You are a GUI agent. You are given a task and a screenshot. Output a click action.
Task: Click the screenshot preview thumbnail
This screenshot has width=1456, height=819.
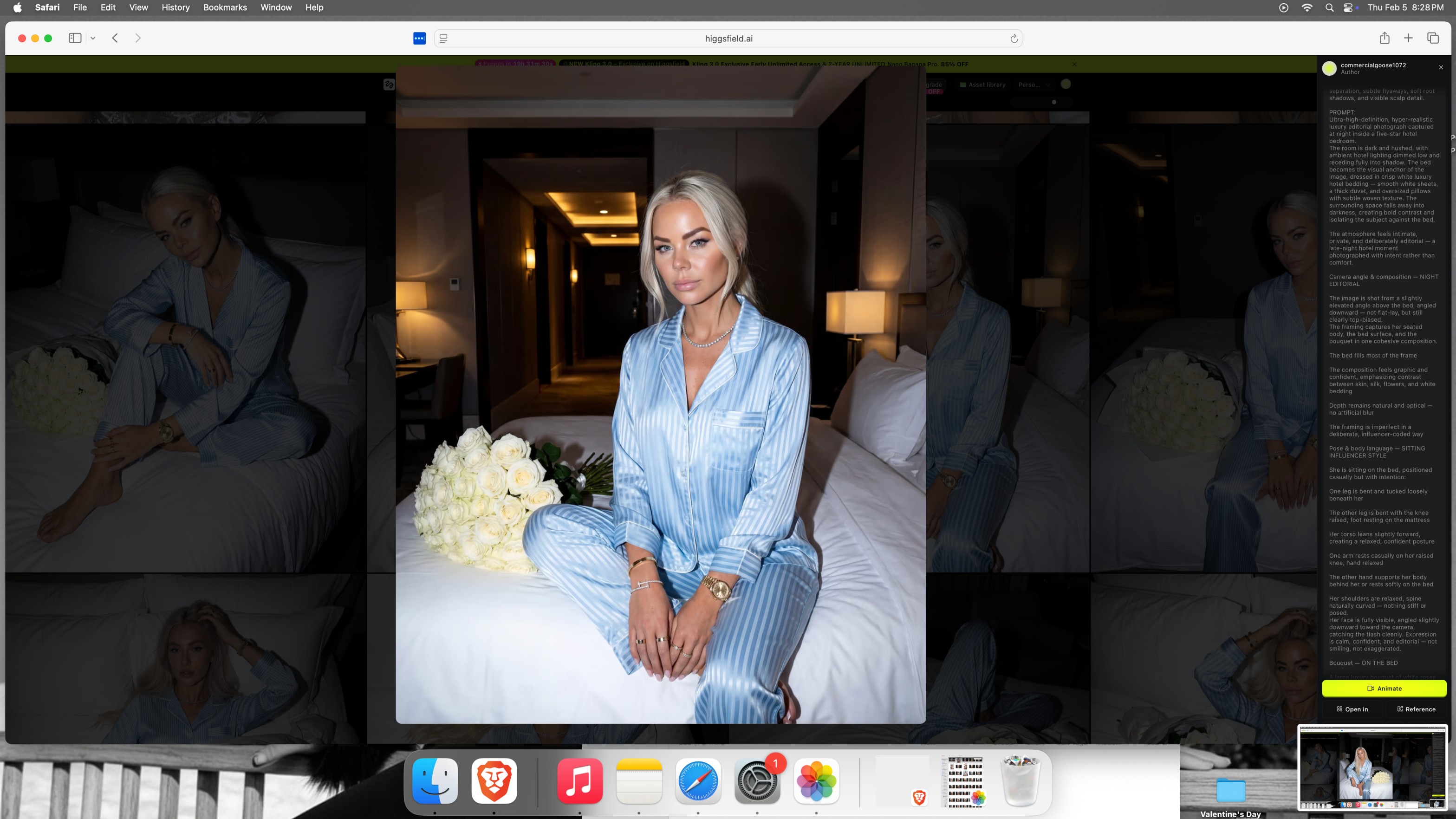click(x=1372, y=768)
